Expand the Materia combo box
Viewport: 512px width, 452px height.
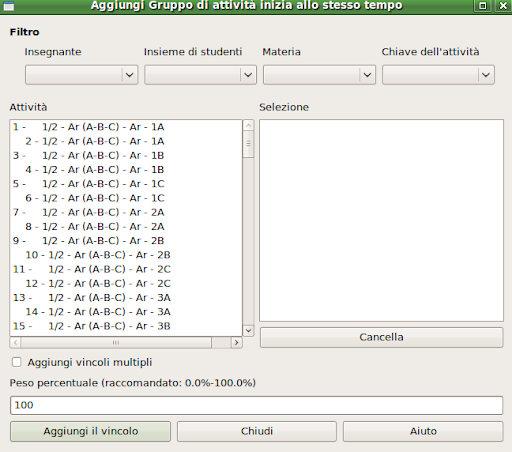pyautogui.click(x=319, y=75)
